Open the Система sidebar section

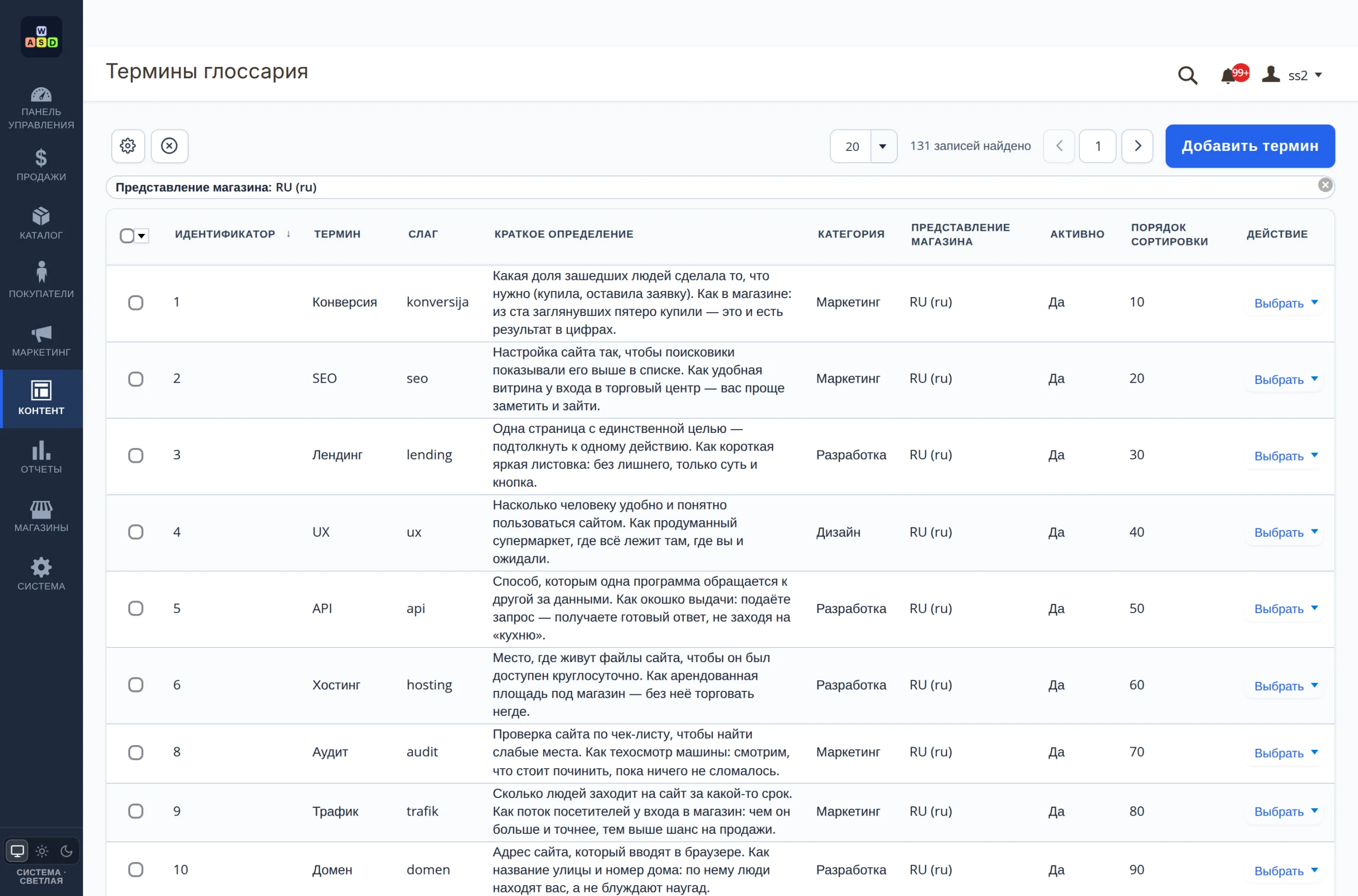click(x=41, y=574)
